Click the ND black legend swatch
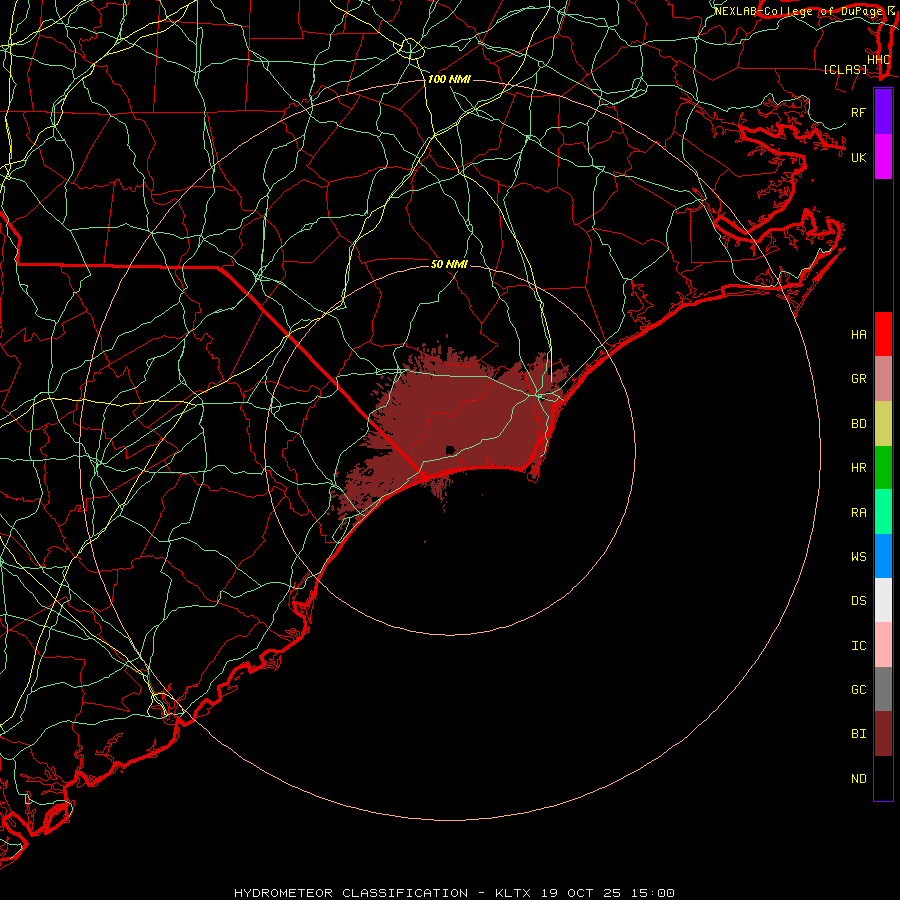 (883, 778)
